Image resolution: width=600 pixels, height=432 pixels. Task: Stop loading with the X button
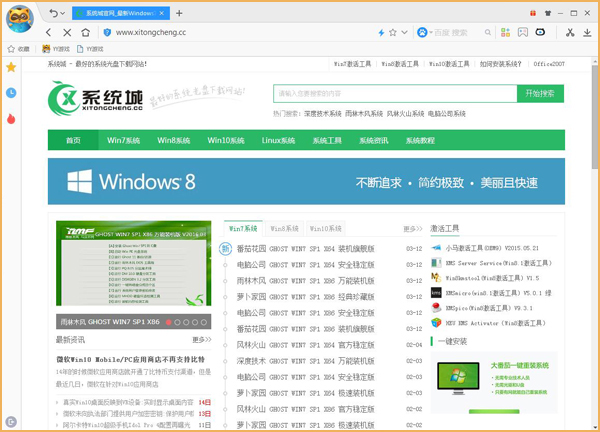67,33
